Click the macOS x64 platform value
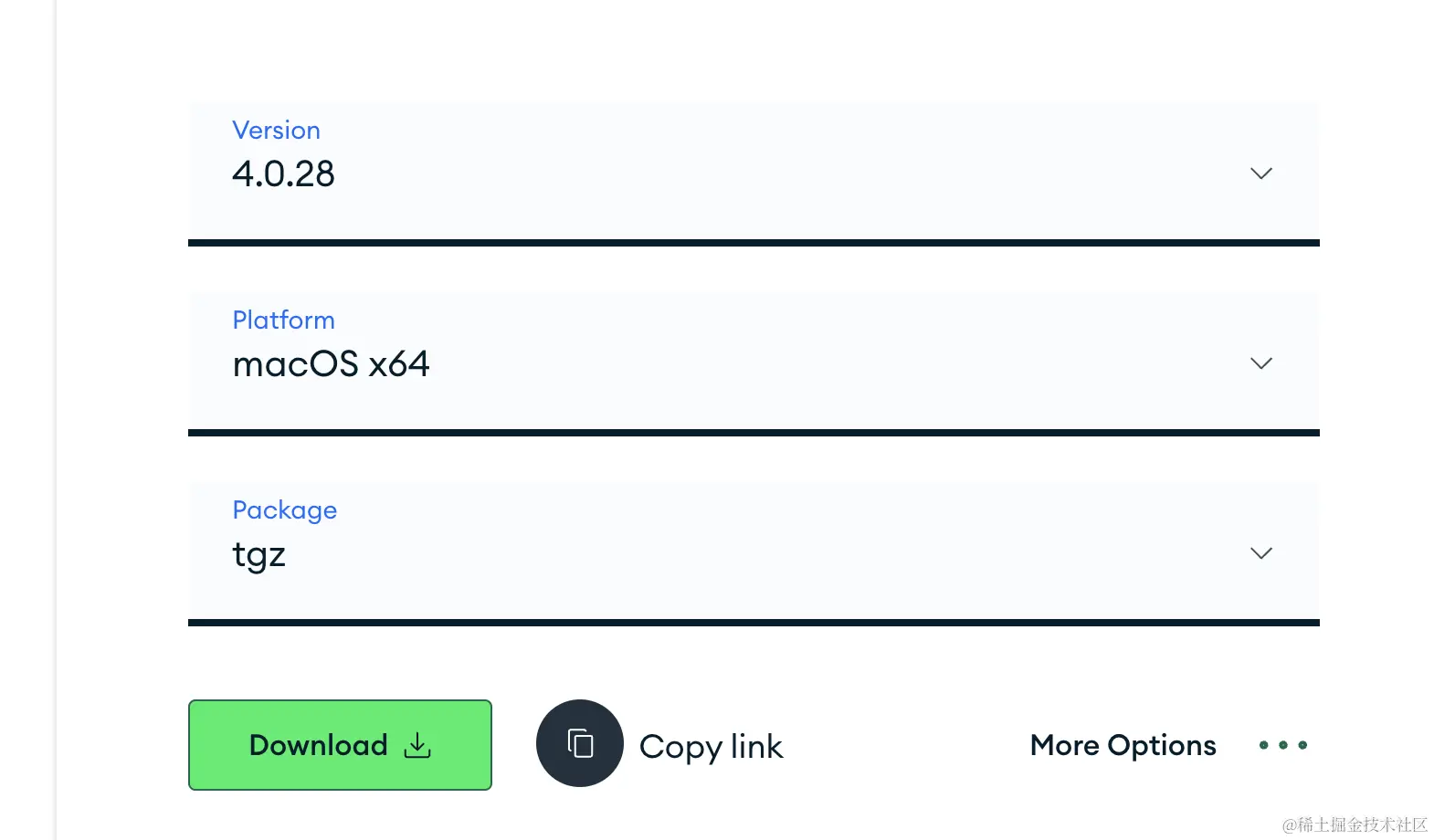The height and width of the screenshot is (840, 1434). (331, 364)
